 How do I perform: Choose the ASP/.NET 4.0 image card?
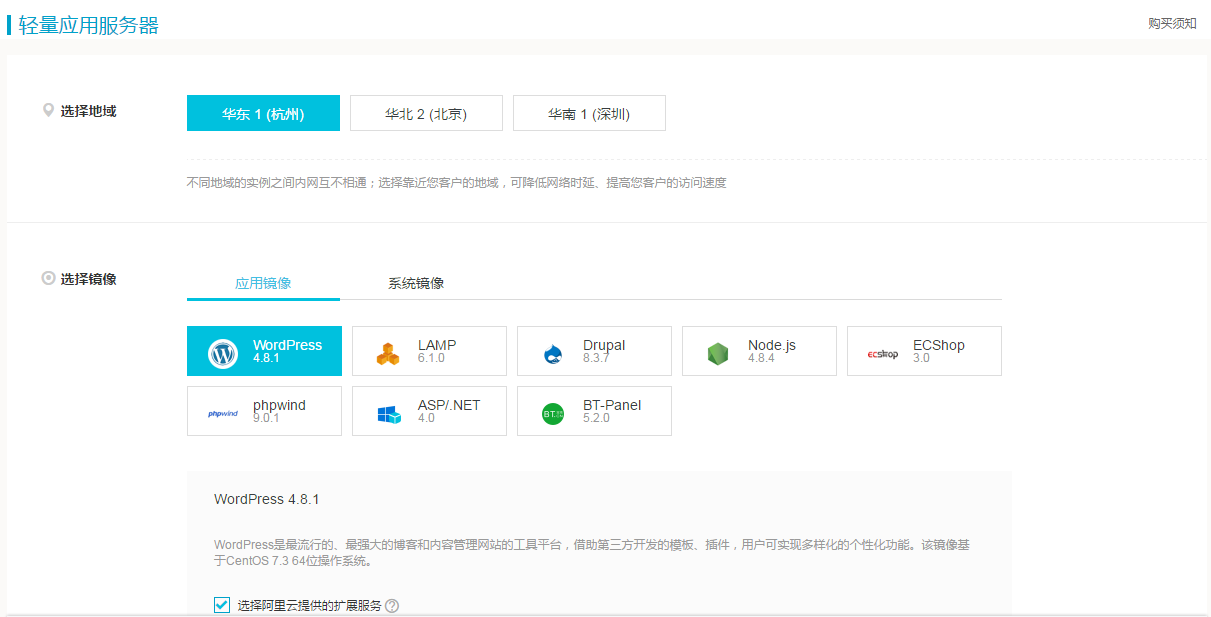(x=429, y=411)
